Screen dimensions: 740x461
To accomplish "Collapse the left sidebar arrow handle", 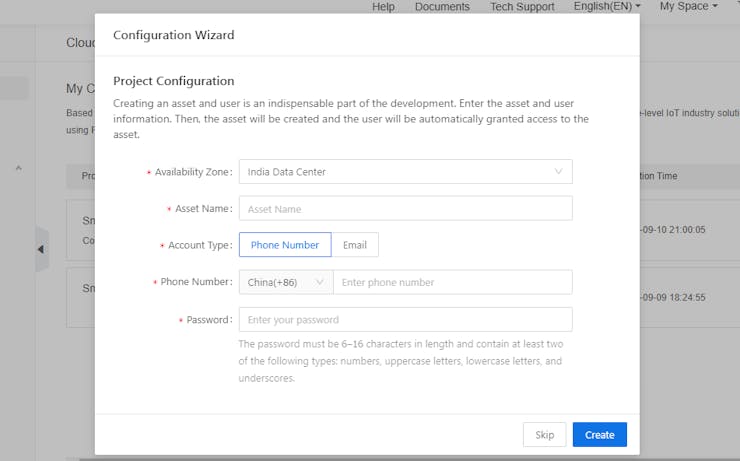I will point(41,249).
